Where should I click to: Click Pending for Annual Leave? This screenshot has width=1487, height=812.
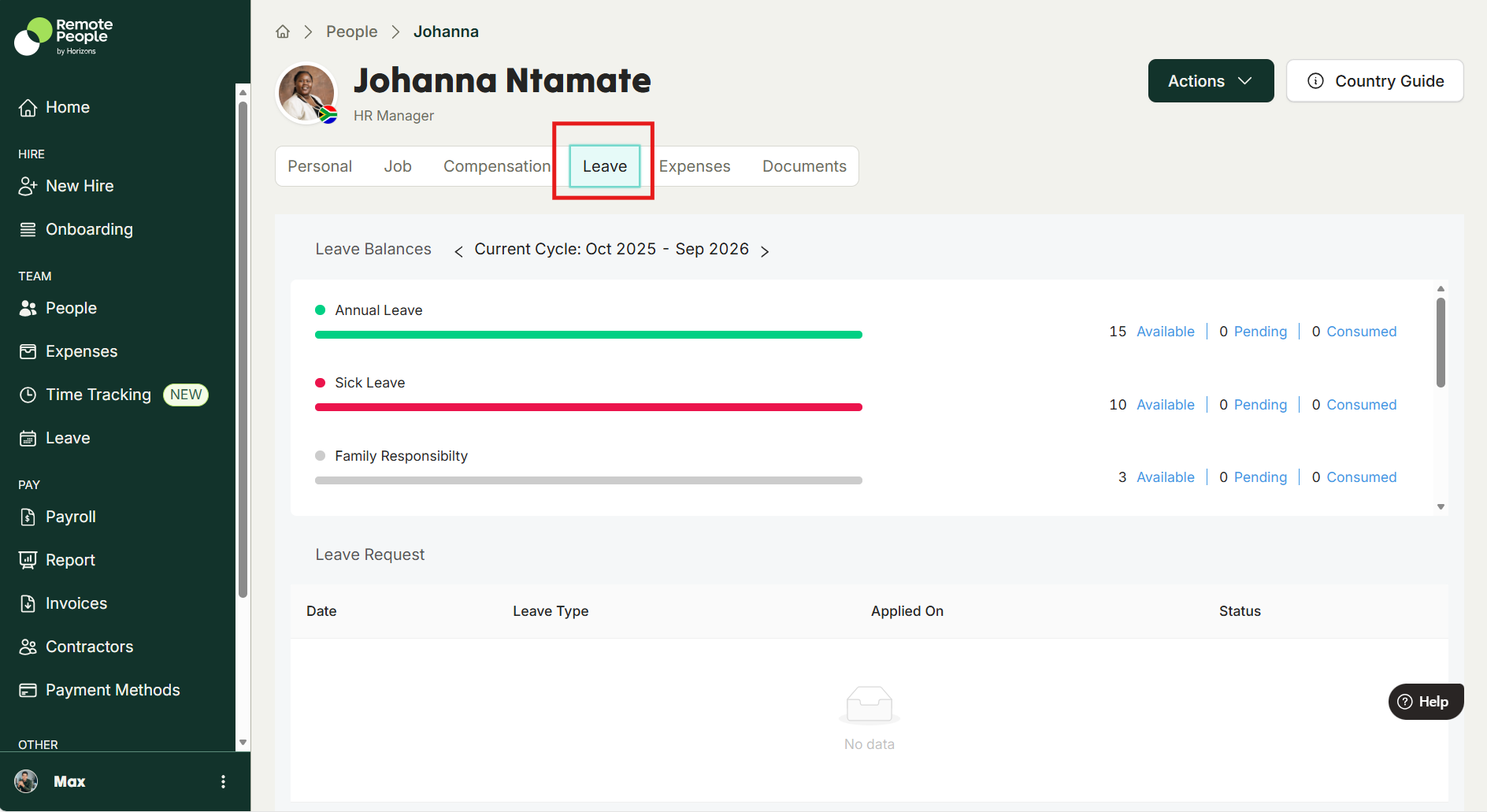pos(1260,332)
